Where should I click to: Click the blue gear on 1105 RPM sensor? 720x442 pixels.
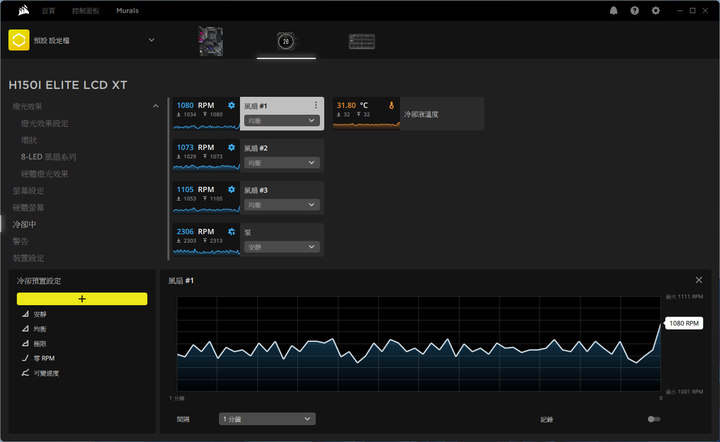click(231, 190)
